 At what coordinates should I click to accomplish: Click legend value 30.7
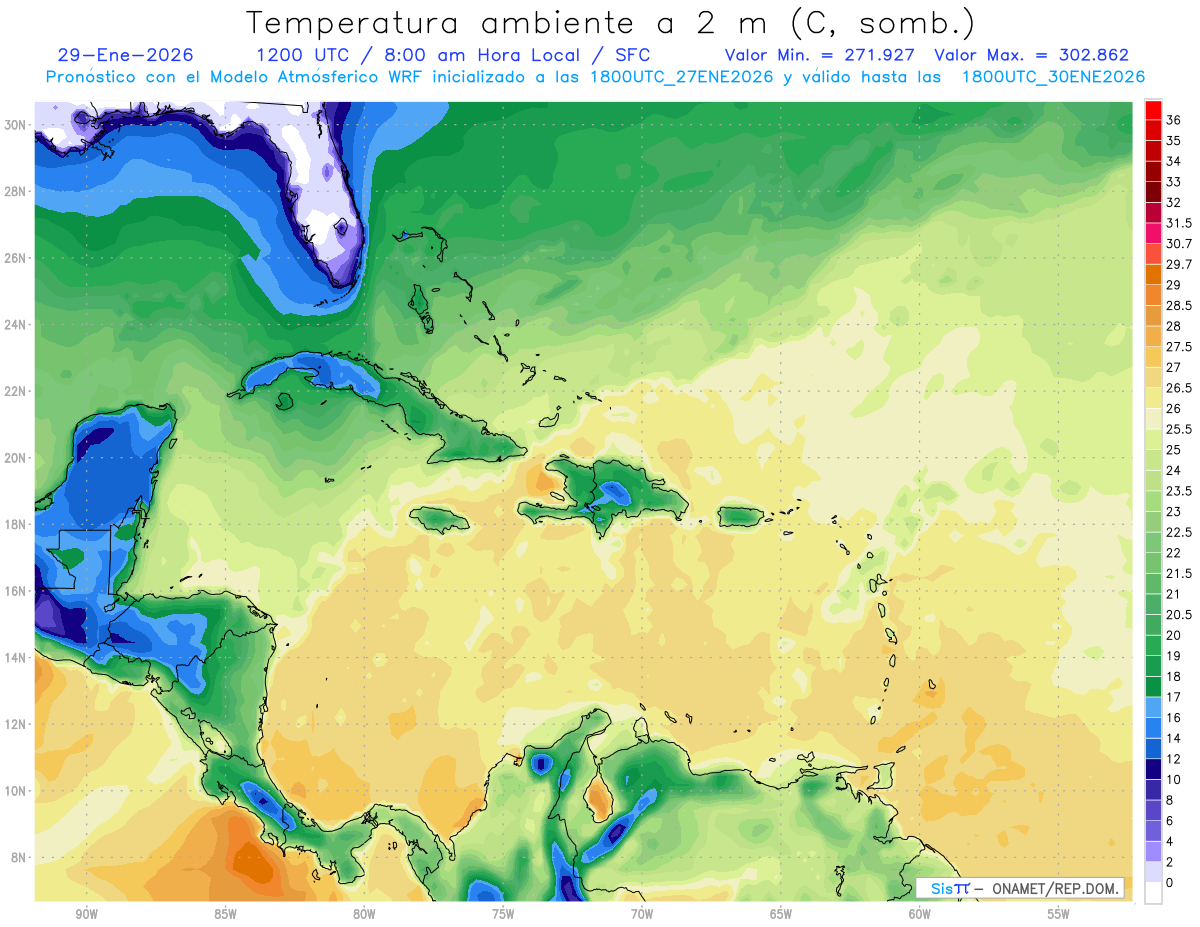tap(1178, 243)
